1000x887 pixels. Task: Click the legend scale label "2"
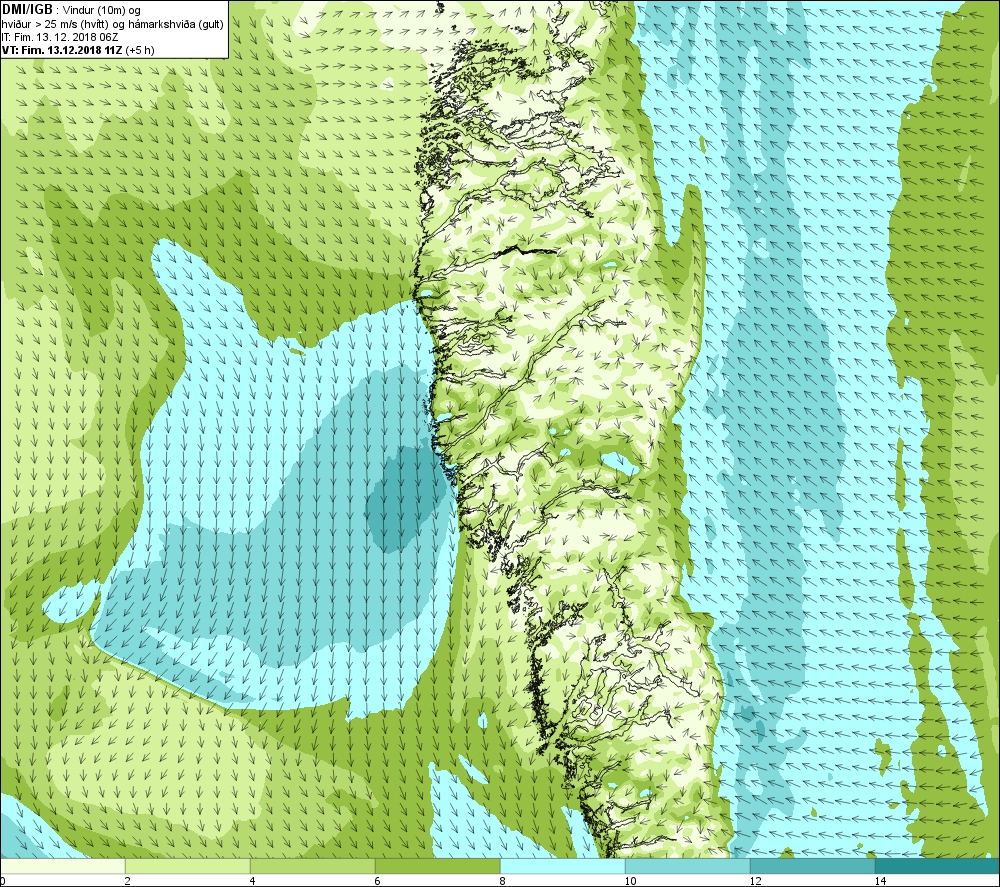coord(128,881)
